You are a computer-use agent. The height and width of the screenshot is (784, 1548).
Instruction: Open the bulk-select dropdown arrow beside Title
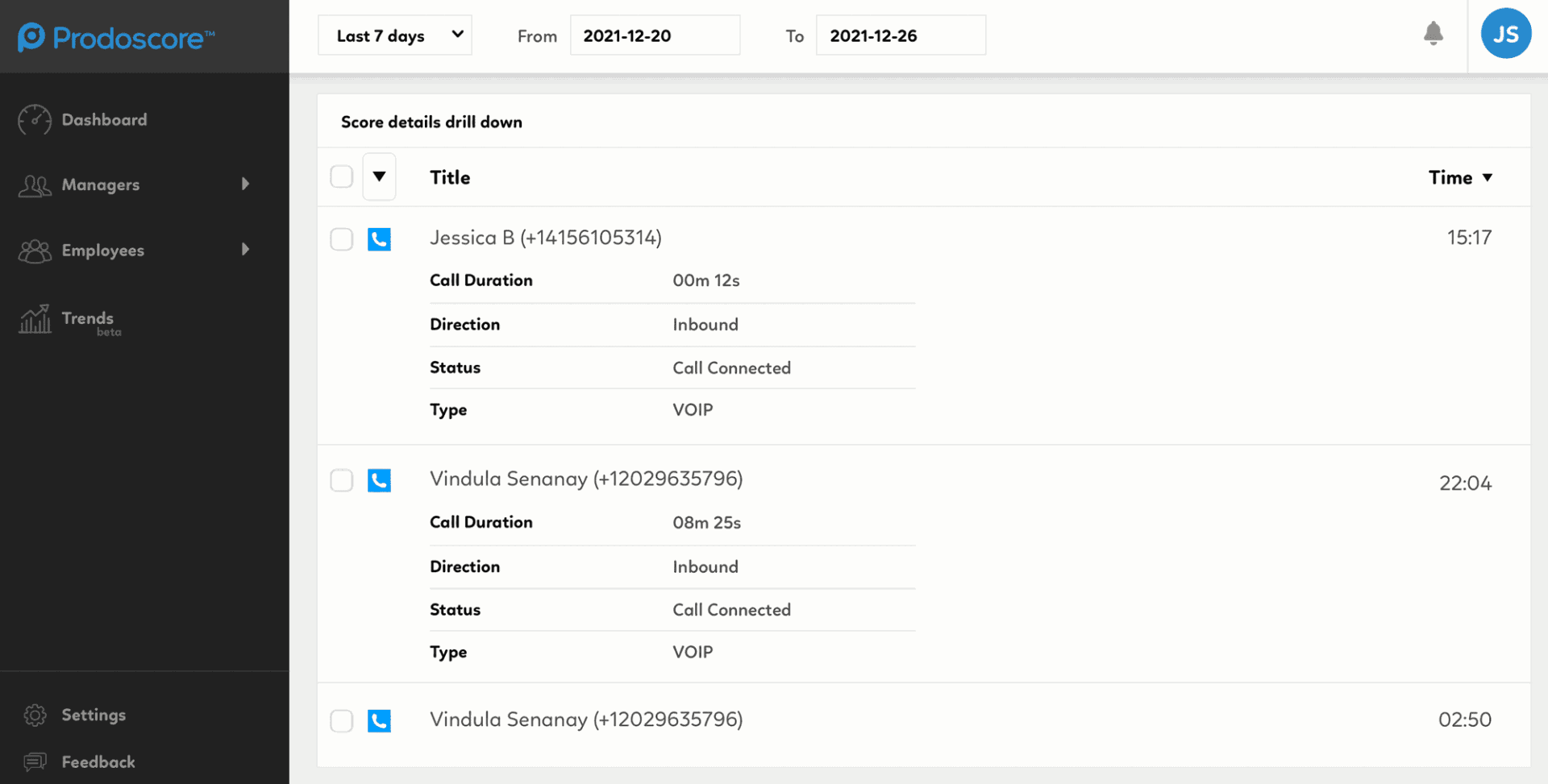point(379,176)
